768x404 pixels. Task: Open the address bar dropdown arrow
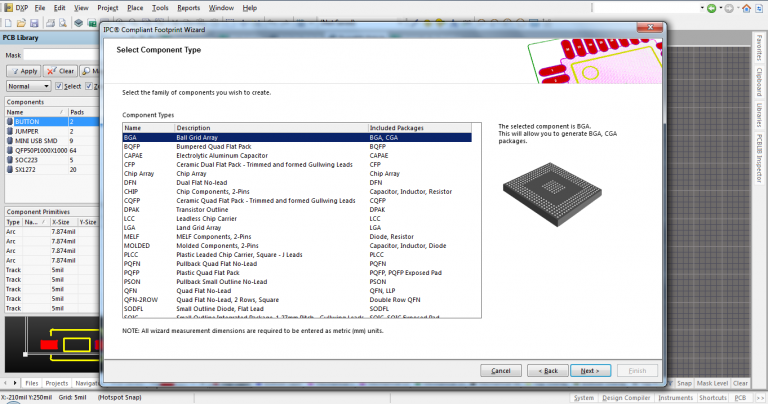pos(702,8)
